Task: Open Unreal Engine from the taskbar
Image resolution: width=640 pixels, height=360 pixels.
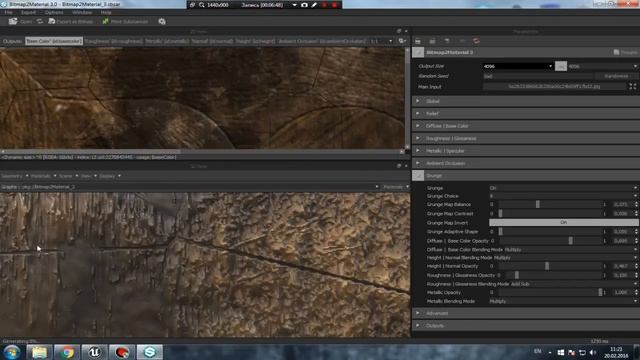Action: pos(94,352)
